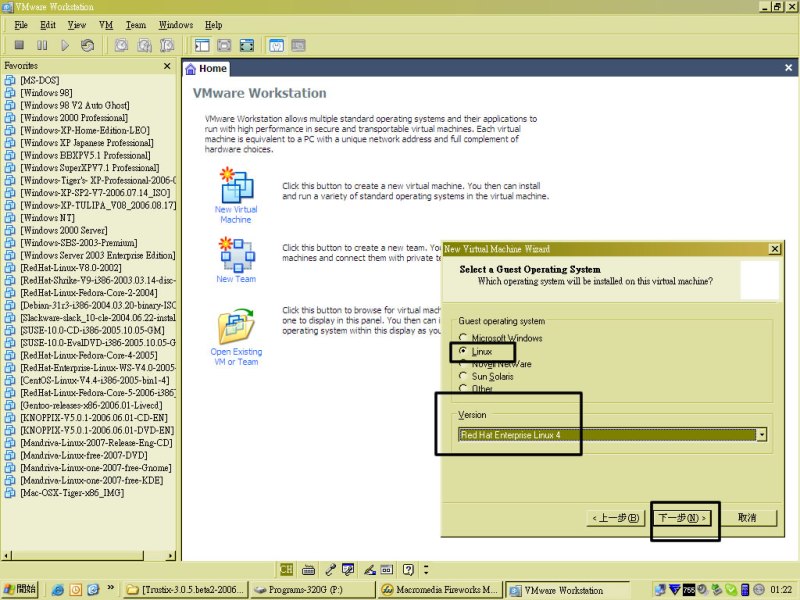Select [Gentoo-releases-x86-2006.01-Livecd] in Favorites
This screenshot has width=800, height=600.
point(91,406)
